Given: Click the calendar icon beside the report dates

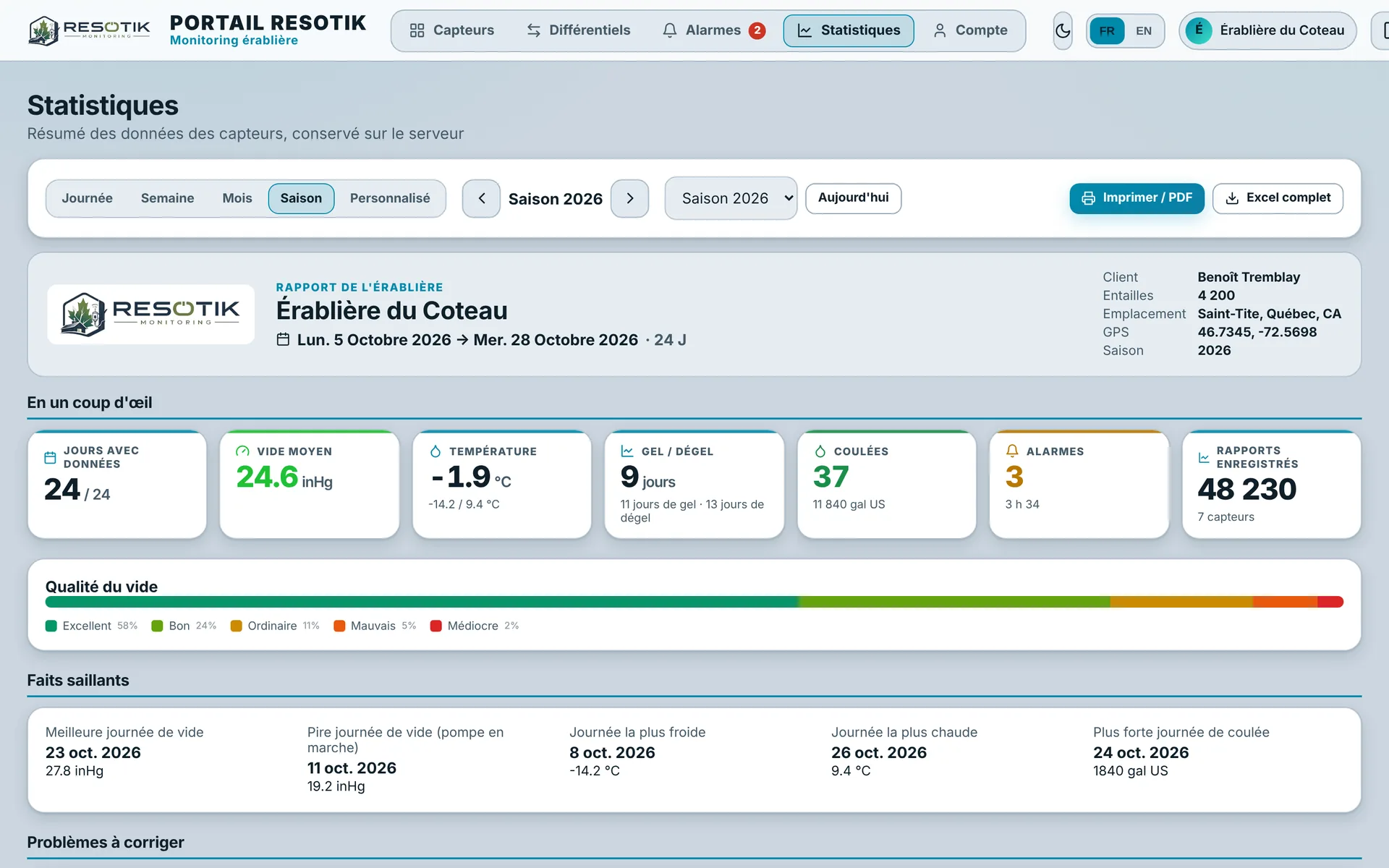Looking at the screenshot, I should tap(283, 339).
